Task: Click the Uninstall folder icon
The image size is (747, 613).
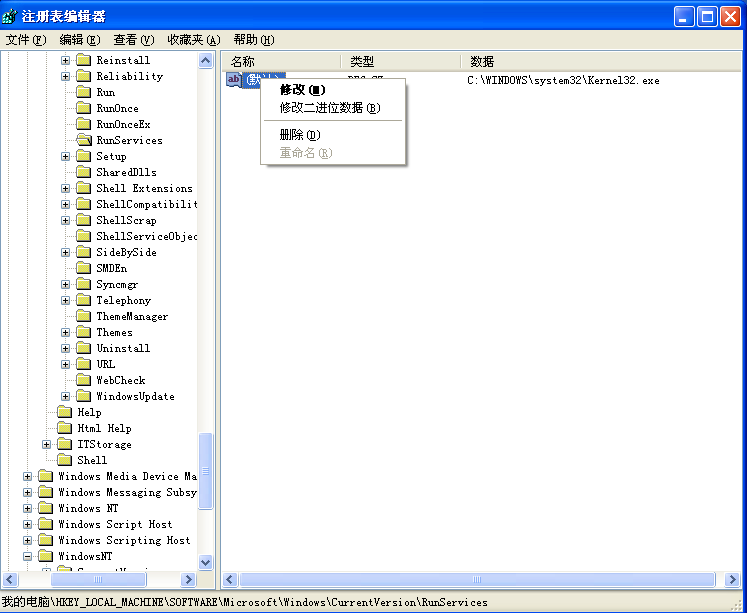Action: click(x=83, y=348)
